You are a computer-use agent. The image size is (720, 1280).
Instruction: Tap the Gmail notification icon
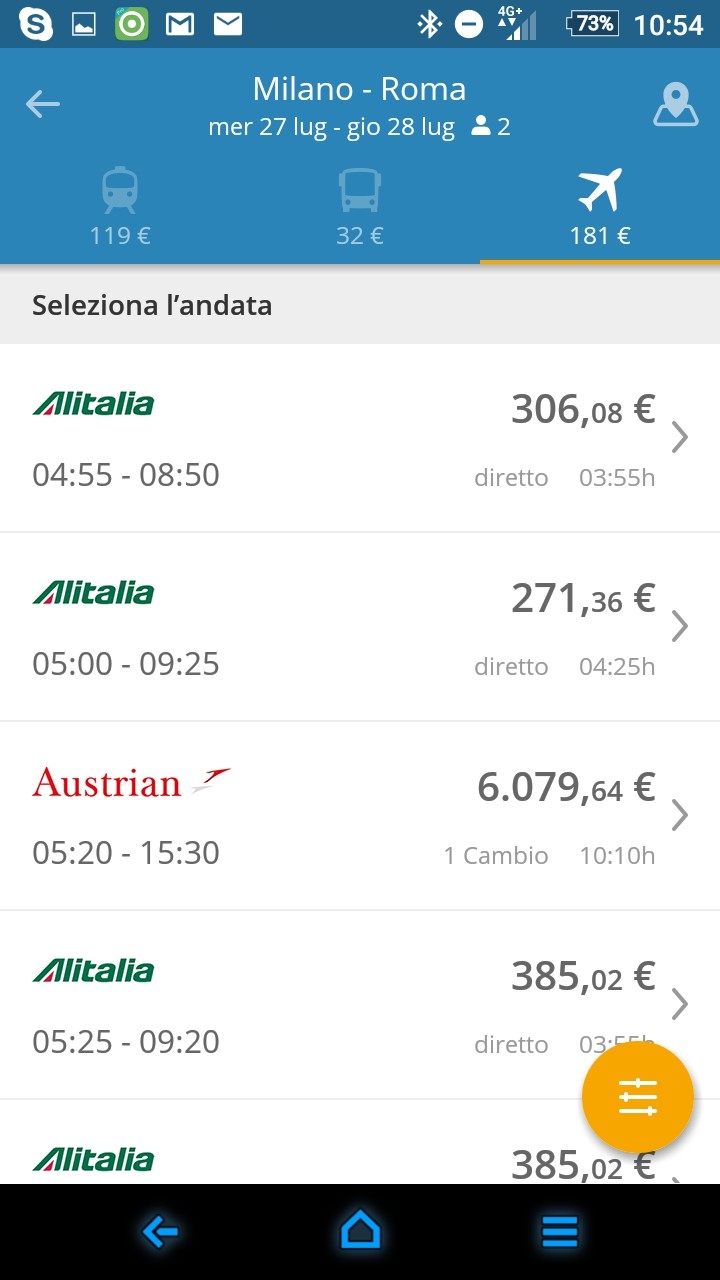pos(180,23)
